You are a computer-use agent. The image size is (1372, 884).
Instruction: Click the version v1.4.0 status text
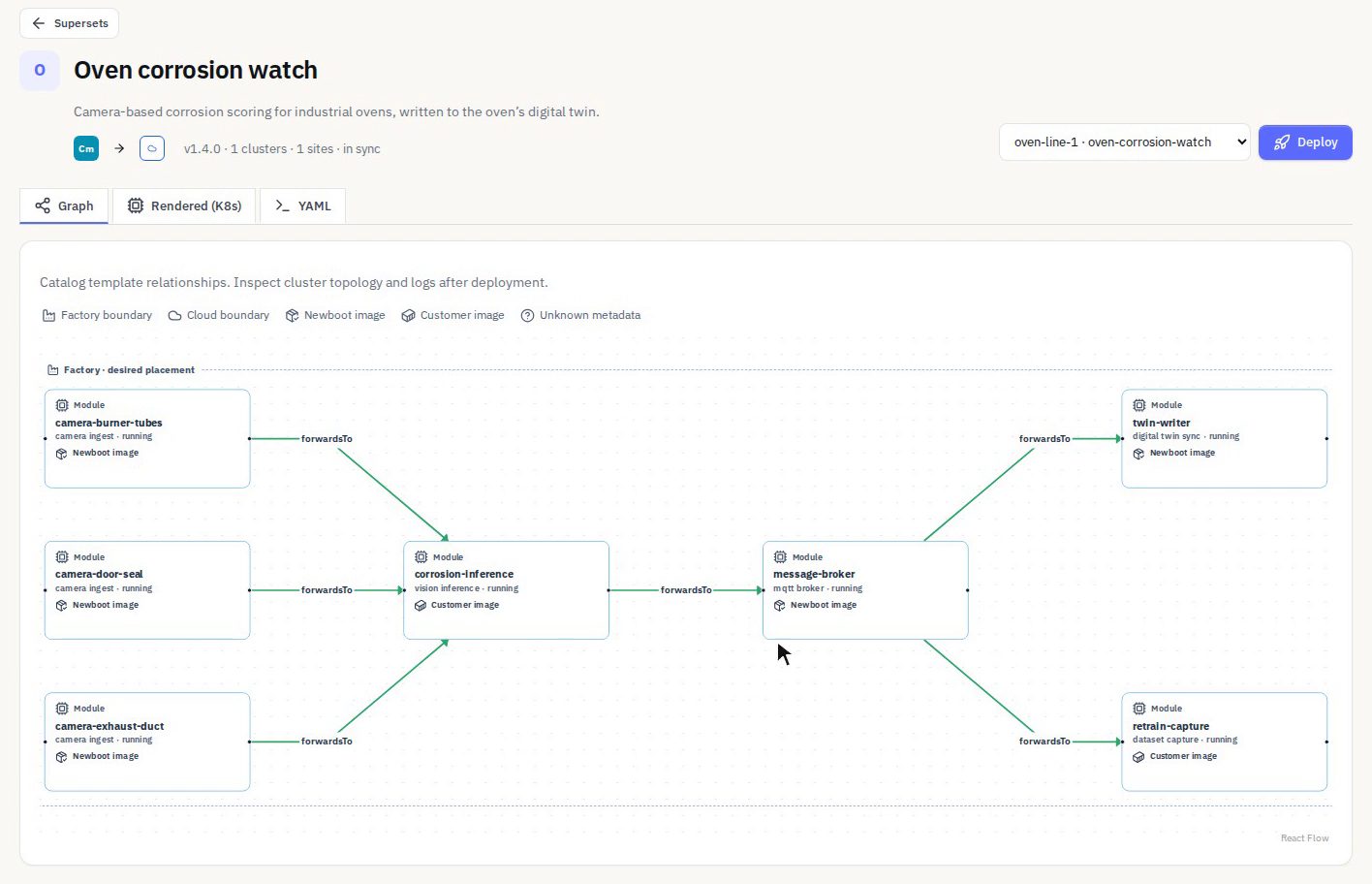click(x=282, y=149)
